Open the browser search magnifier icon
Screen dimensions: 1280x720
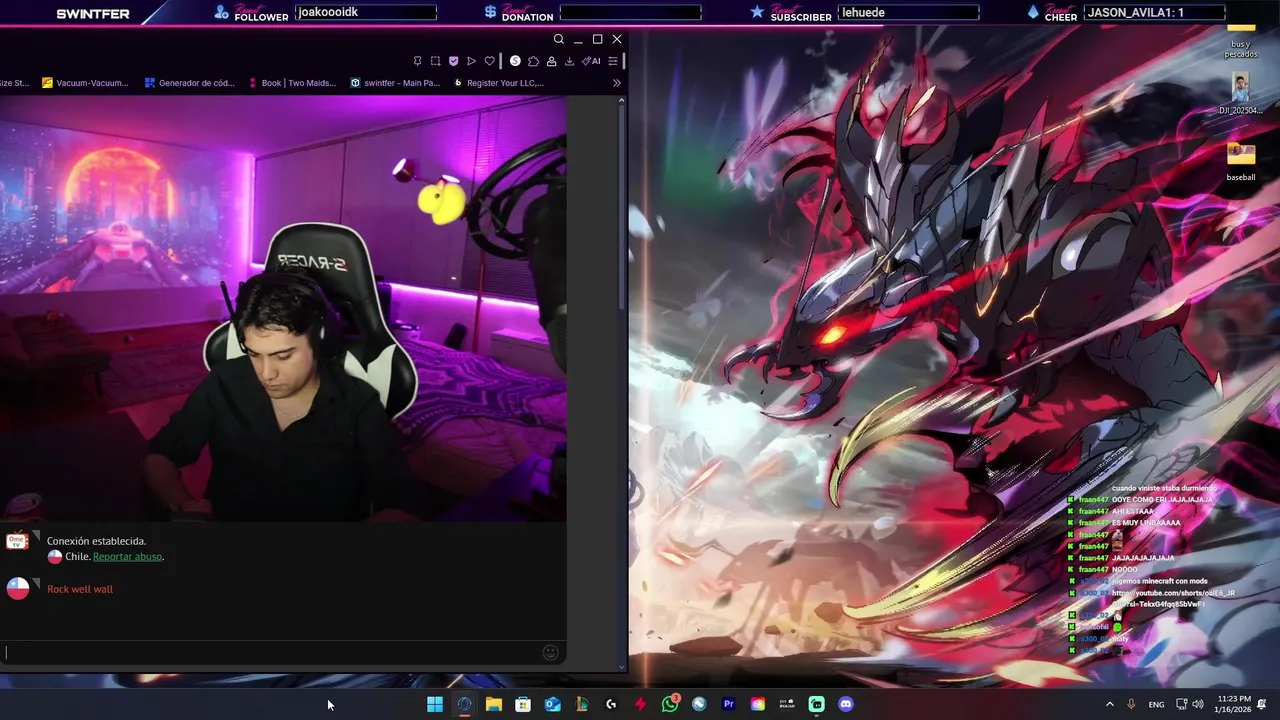[x=559, y=39]
